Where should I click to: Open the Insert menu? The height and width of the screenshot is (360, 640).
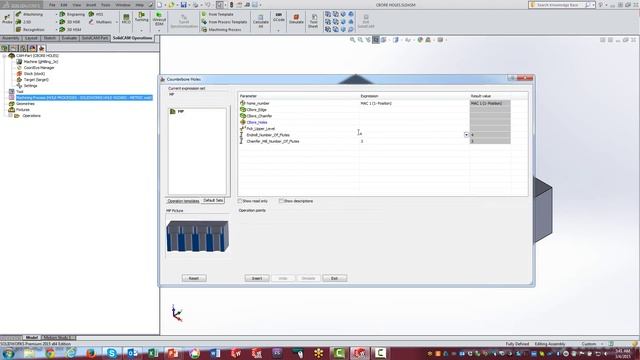point(91,5)
